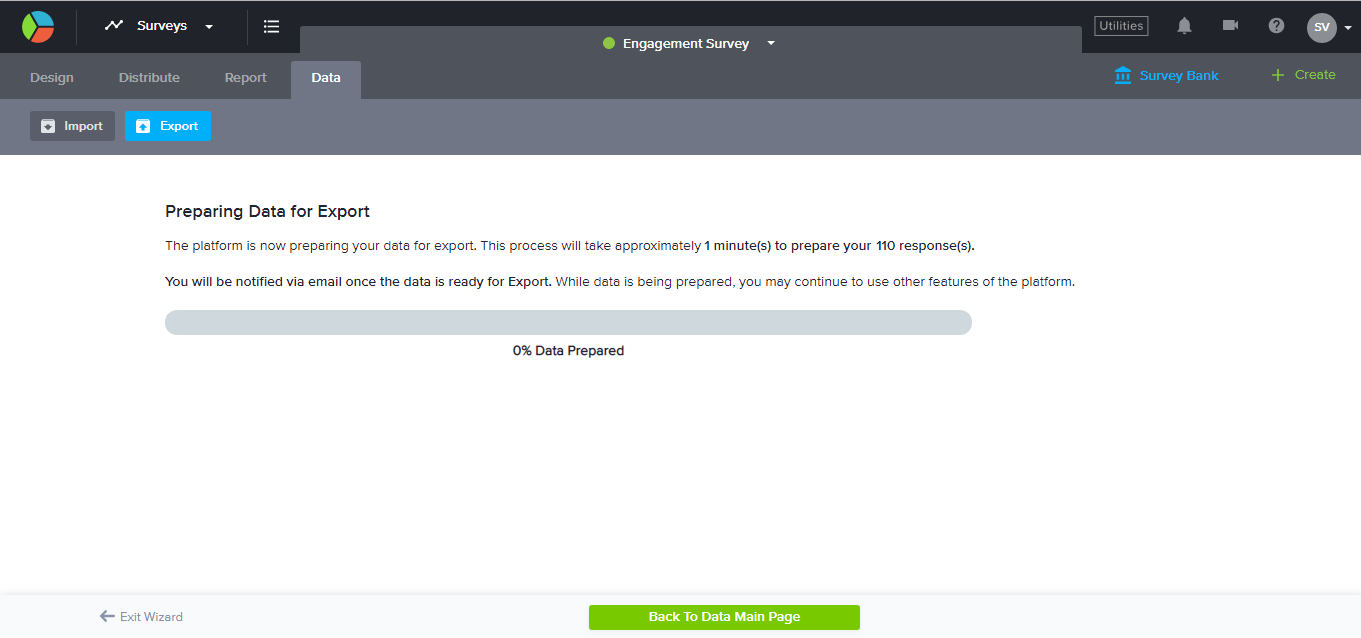Image resolution: width=1361 pixels, height=638 pixels.
Task: Select the Data tab
Action: (x=326, y=78)
